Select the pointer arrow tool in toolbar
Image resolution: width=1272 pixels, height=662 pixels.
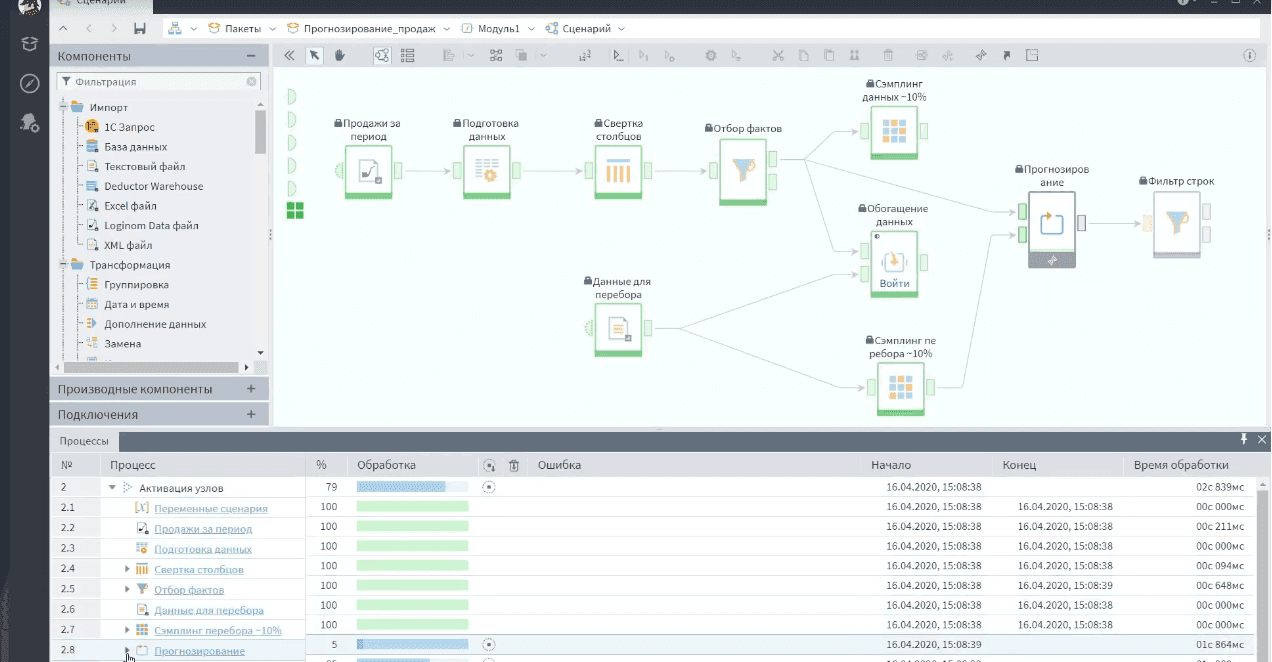tap(315, 56)
